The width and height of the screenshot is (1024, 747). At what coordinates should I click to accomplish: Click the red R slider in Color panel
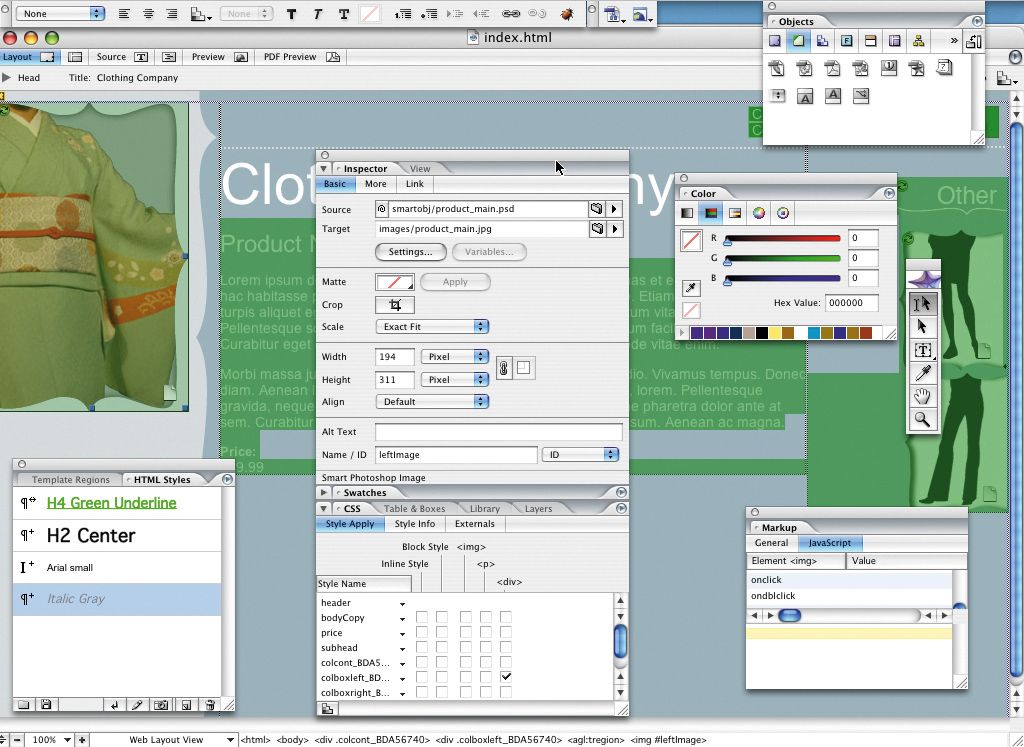click(x=782, y=238)
